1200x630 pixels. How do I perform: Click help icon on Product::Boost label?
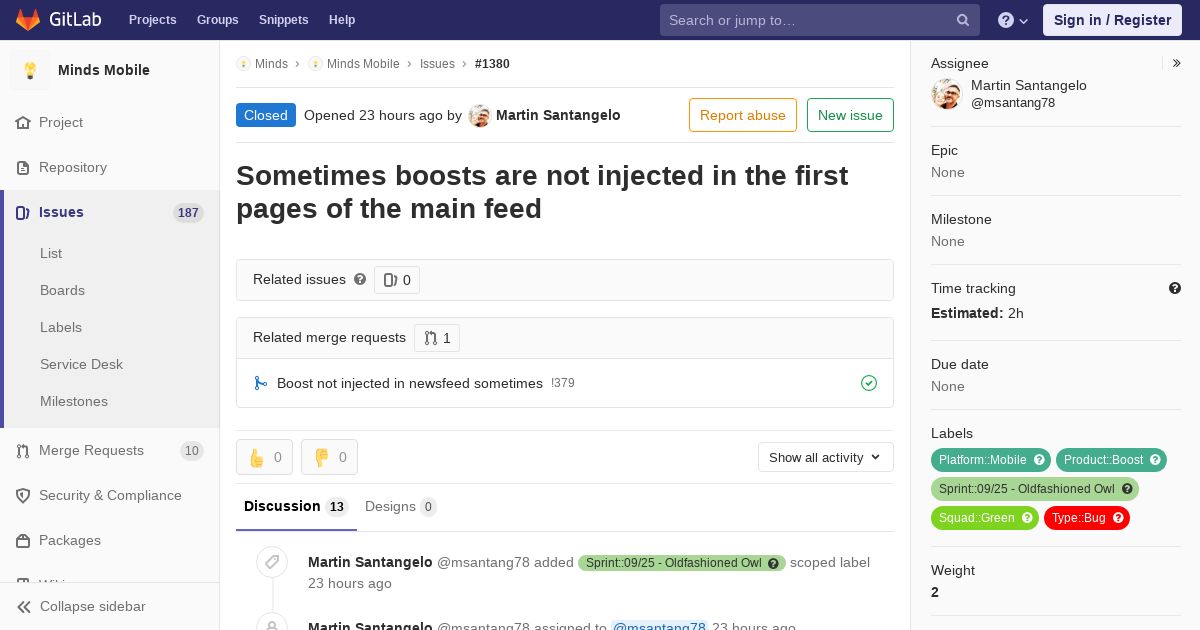tap(1155, 460)
